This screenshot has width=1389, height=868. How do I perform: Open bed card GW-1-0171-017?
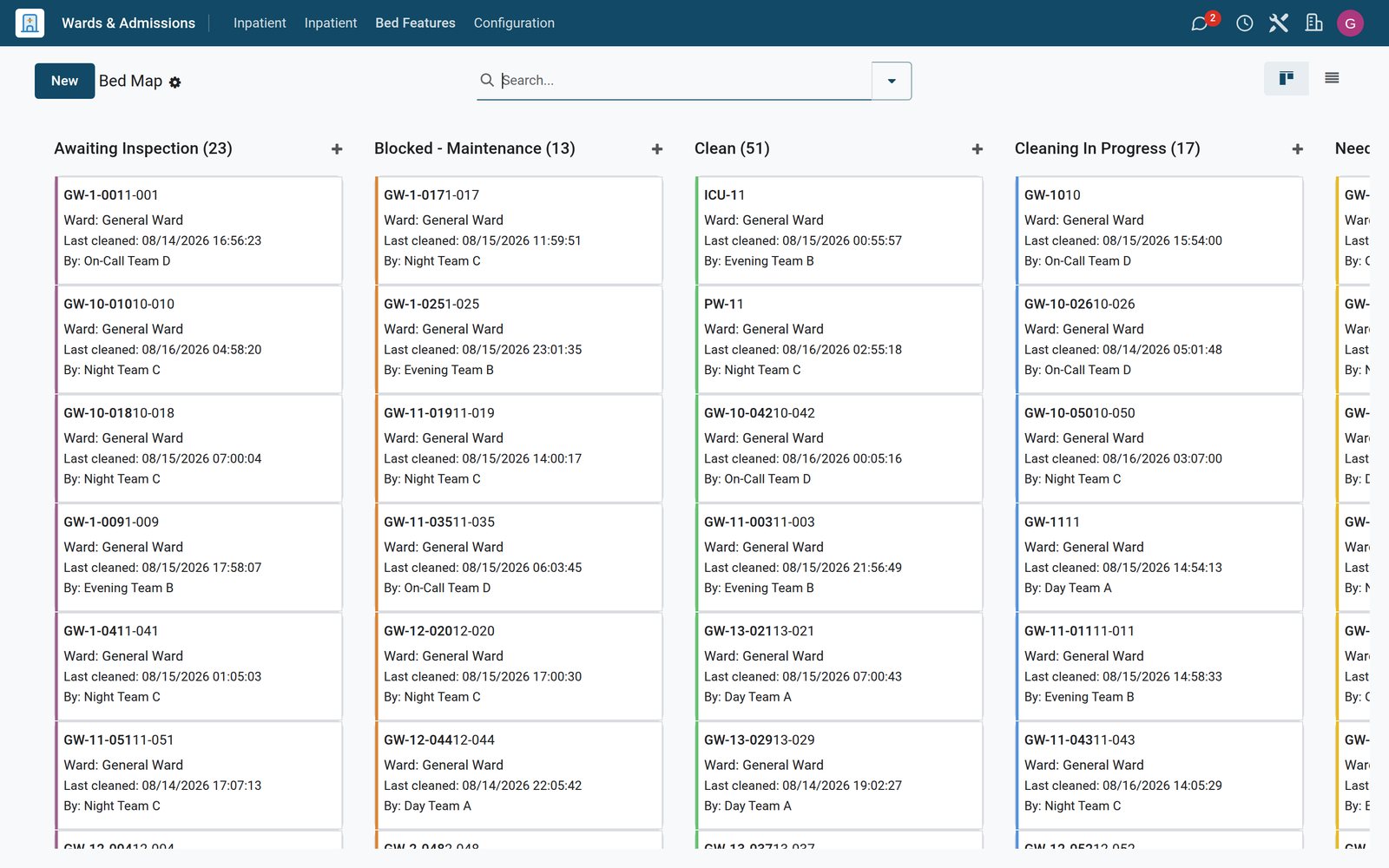pos(519,230)
